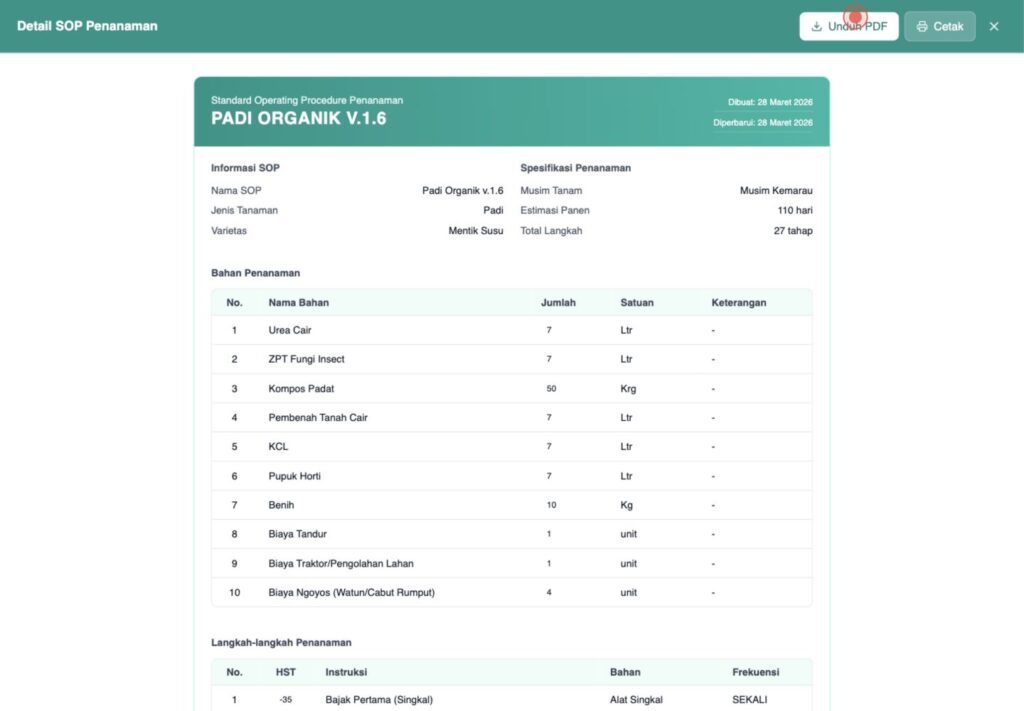Viewport: 1024px width, 711px height.
Task: Click 'Langkah-langkah Penanaman' section heading
Action: point(281,642)
